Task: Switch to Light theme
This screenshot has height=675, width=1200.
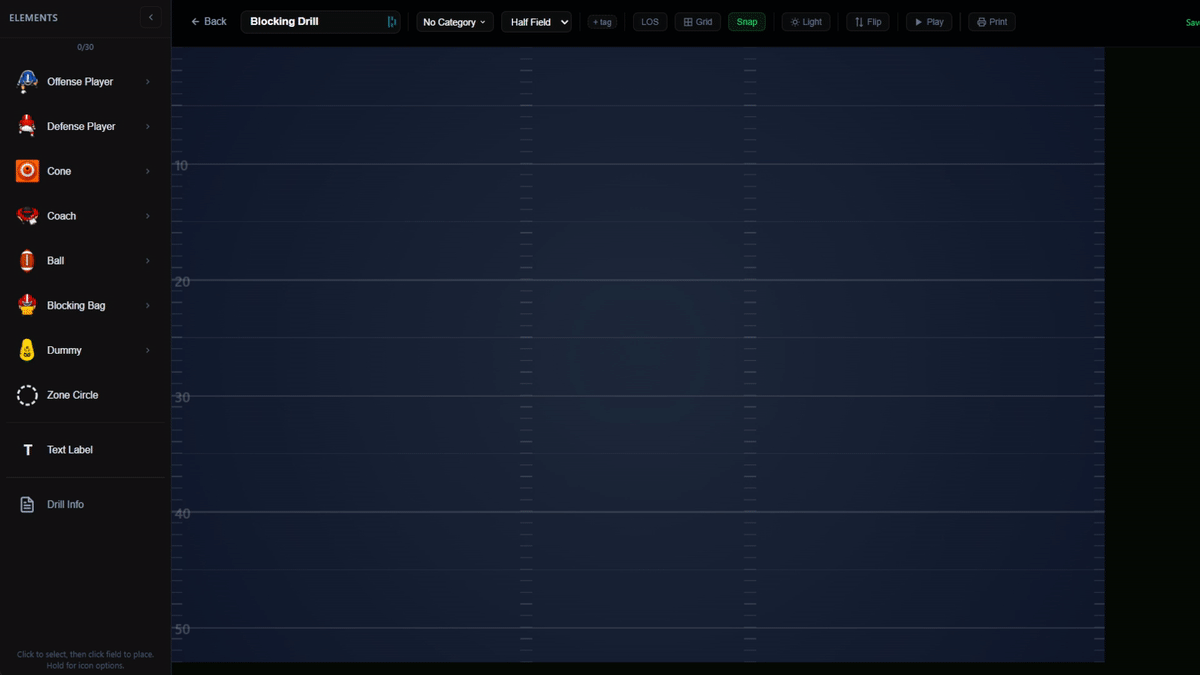Action: pos(806,22)
